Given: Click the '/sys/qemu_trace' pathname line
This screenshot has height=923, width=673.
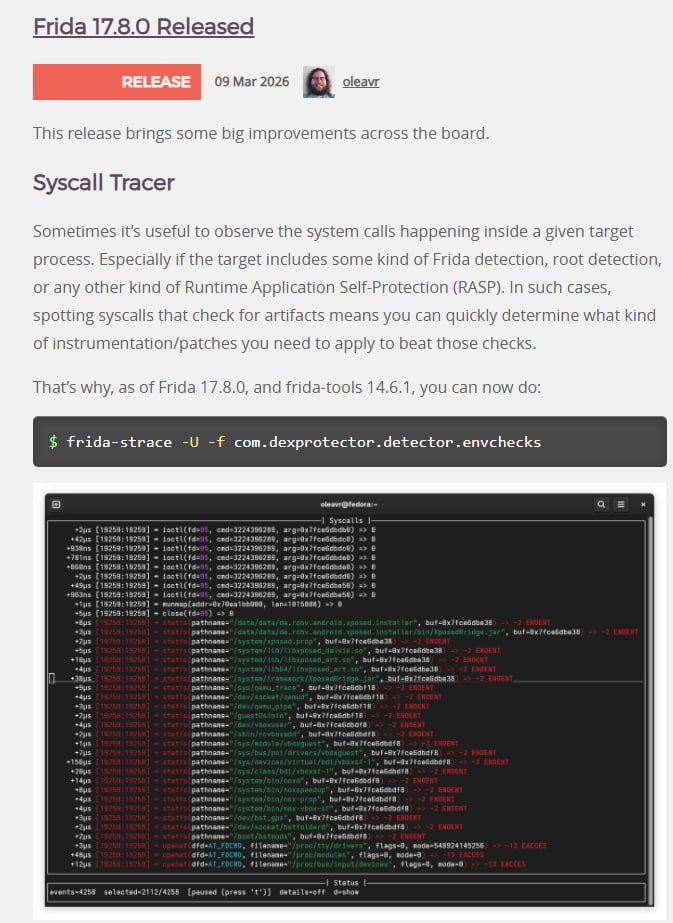Looking at the screenshot, I should click(x=254, y=688).
